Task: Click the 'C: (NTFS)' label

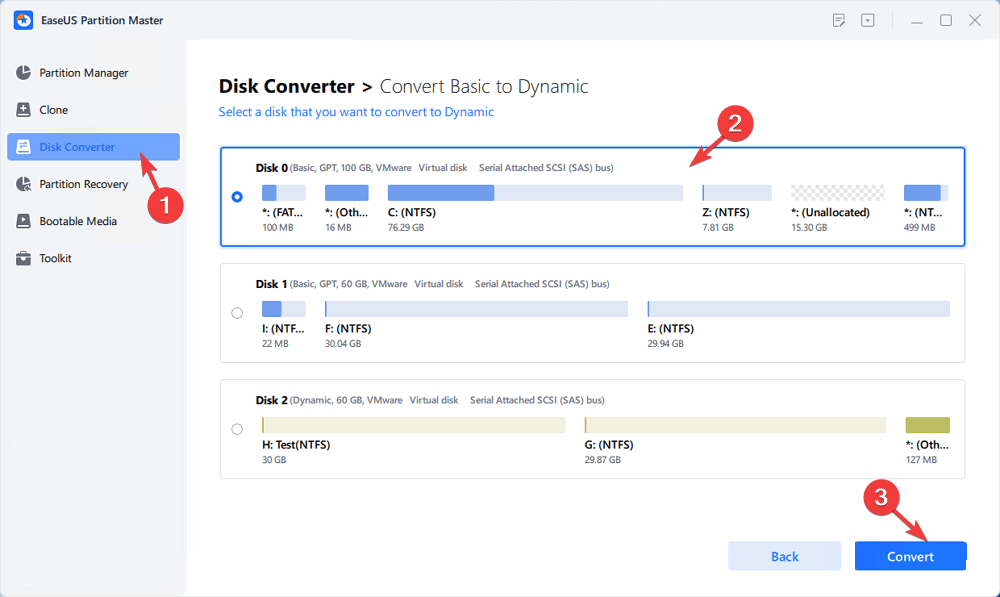Action: (x=412, y=212)
